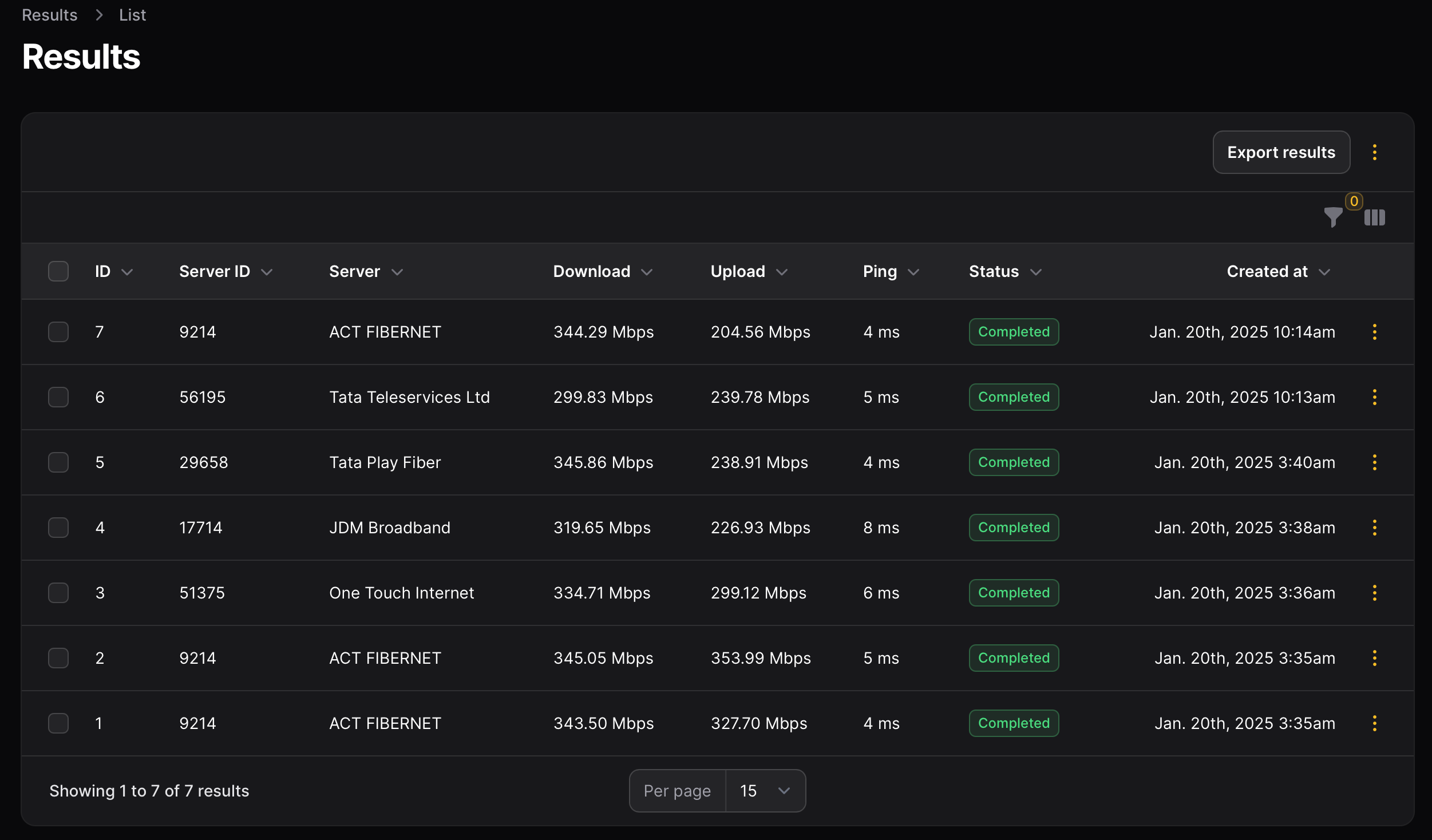The height and width of the screenshot is (840, 1432).
Task: Sort by Download column header
Action: click(x=603, y=271)
